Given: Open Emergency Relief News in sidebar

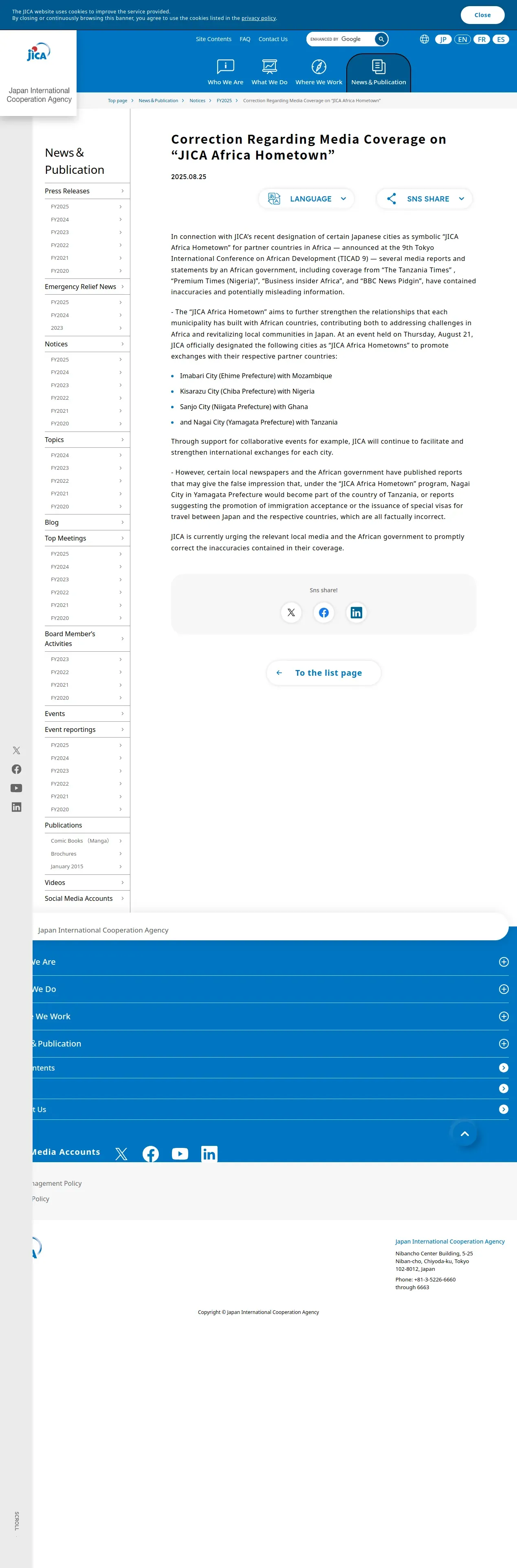Looking at the screenshot, I should 86,287.
